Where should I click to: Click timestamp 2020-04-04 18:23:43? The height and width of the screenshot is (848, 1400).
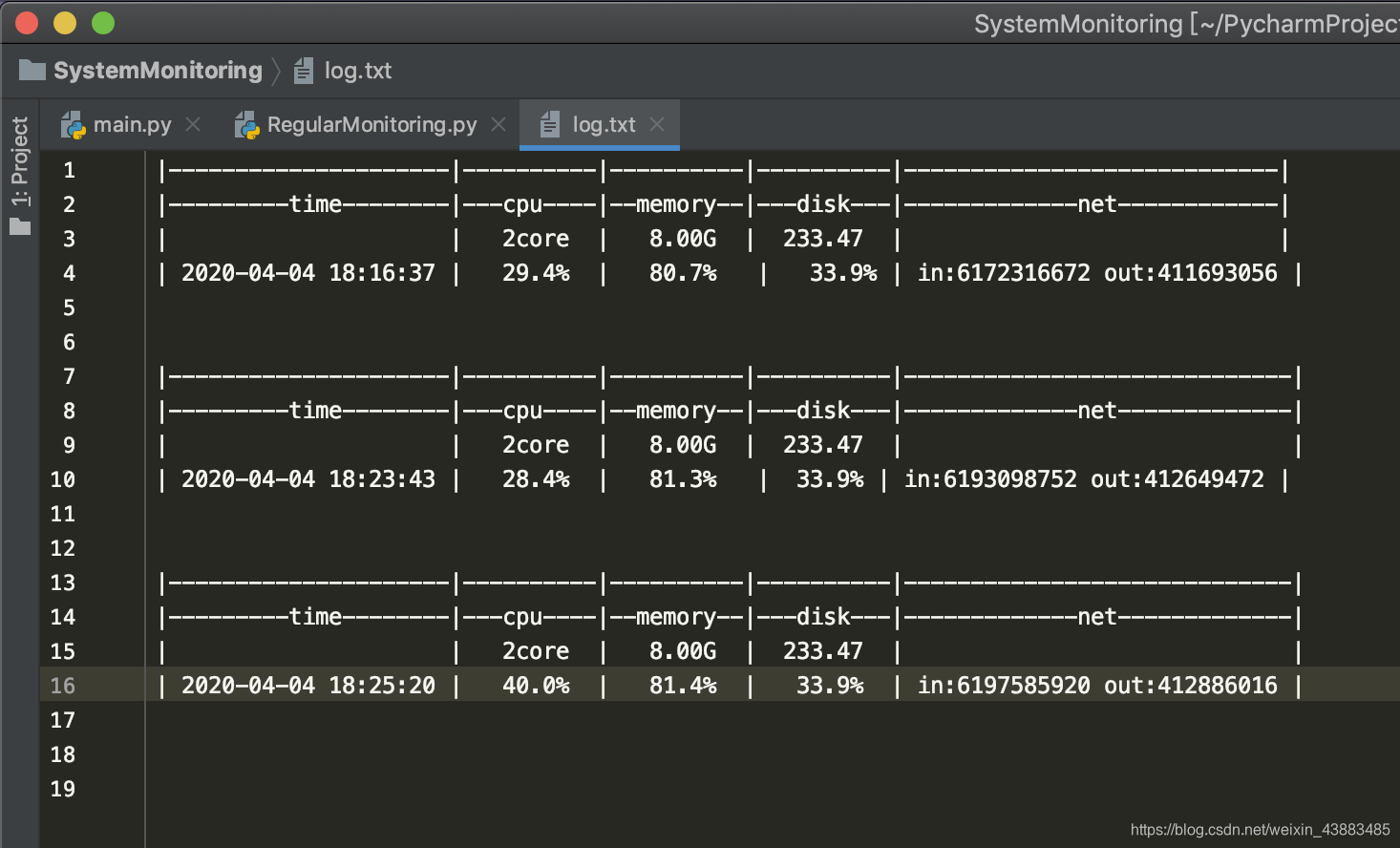click(308, 479)
